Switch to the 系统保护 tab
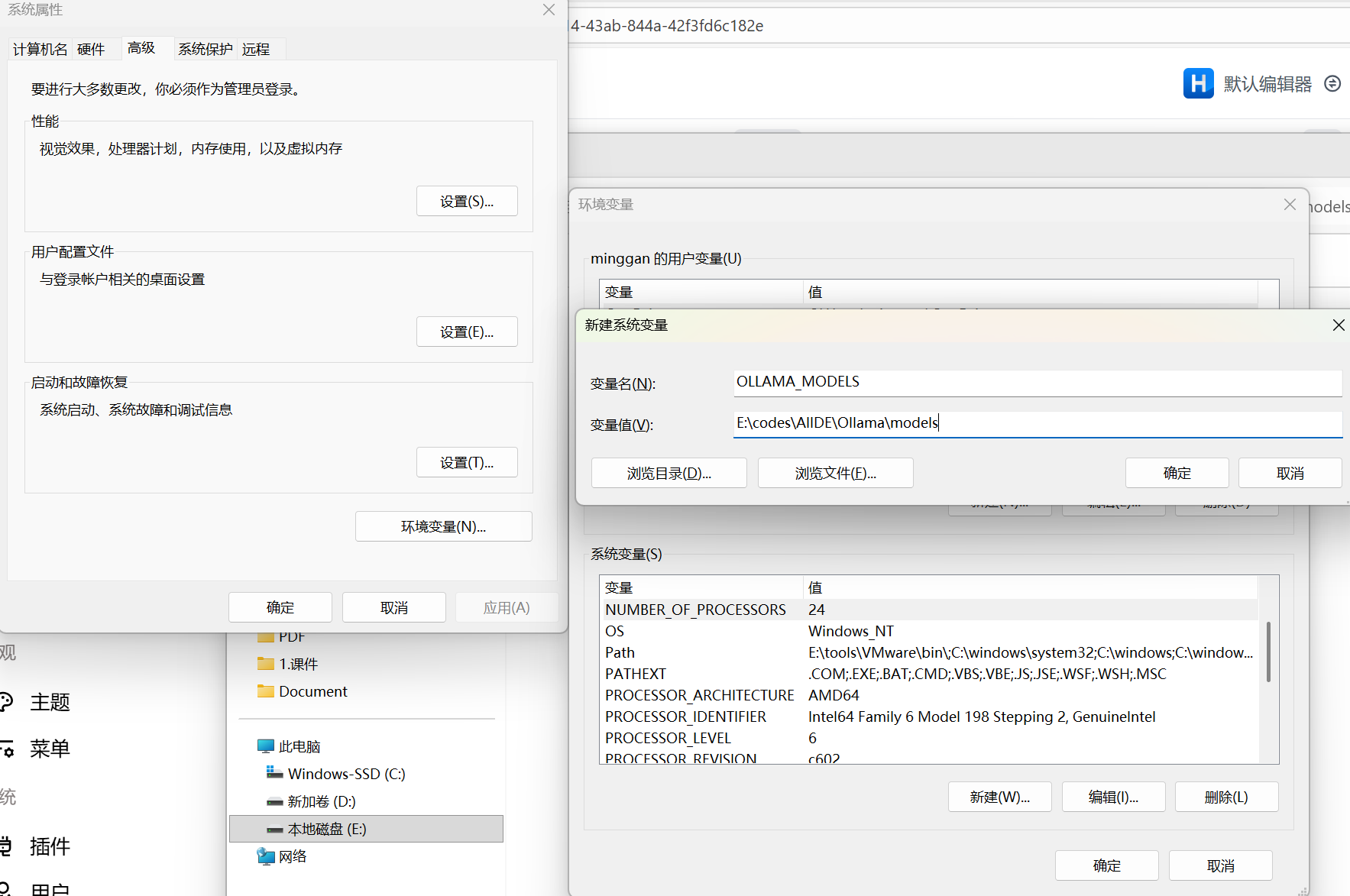This screenshot has width=1350, height=896. (x=205, y=50)
